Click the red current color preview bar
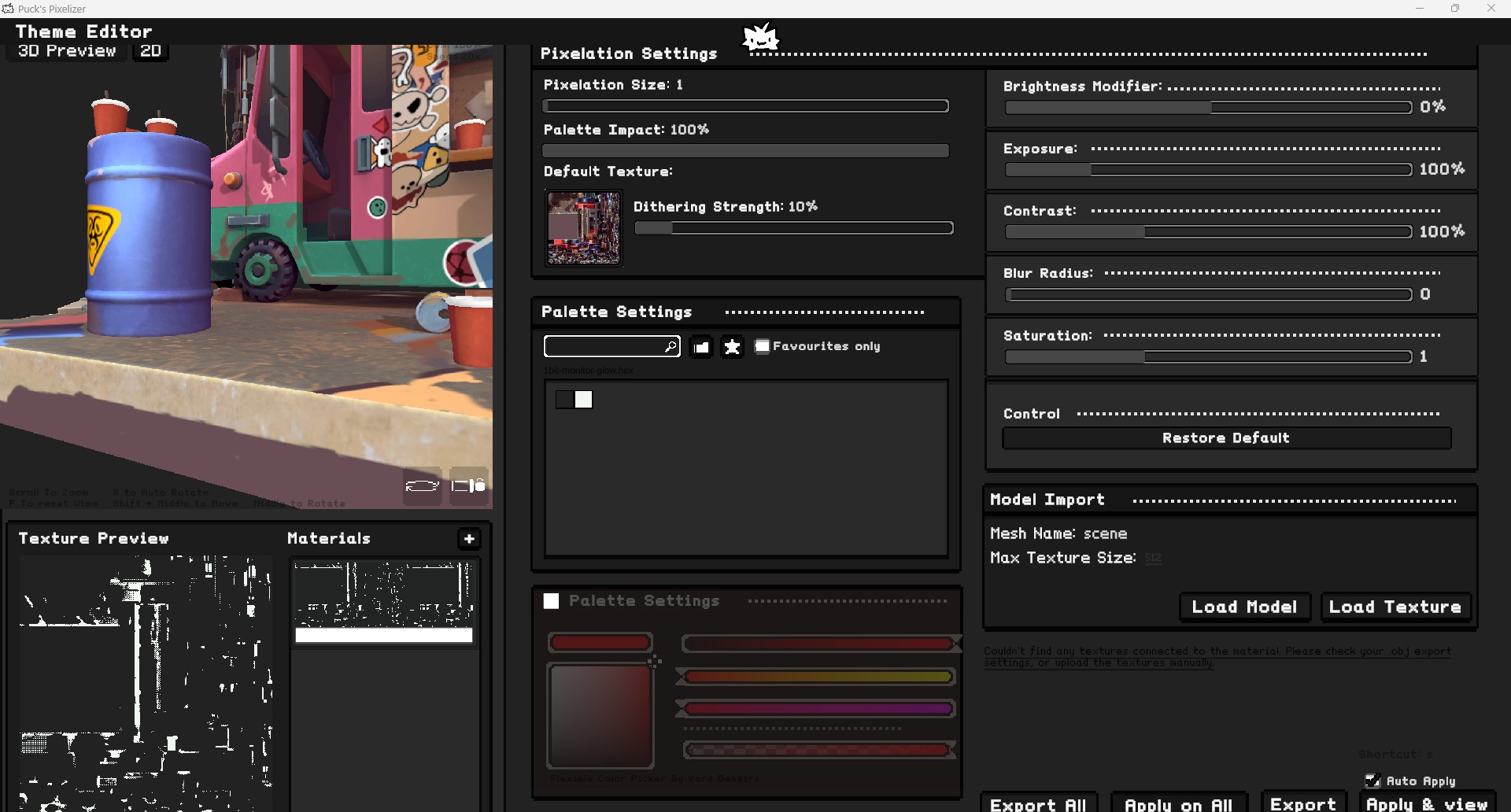This screenshot has height=812, width=1511. tap(600, 643)
